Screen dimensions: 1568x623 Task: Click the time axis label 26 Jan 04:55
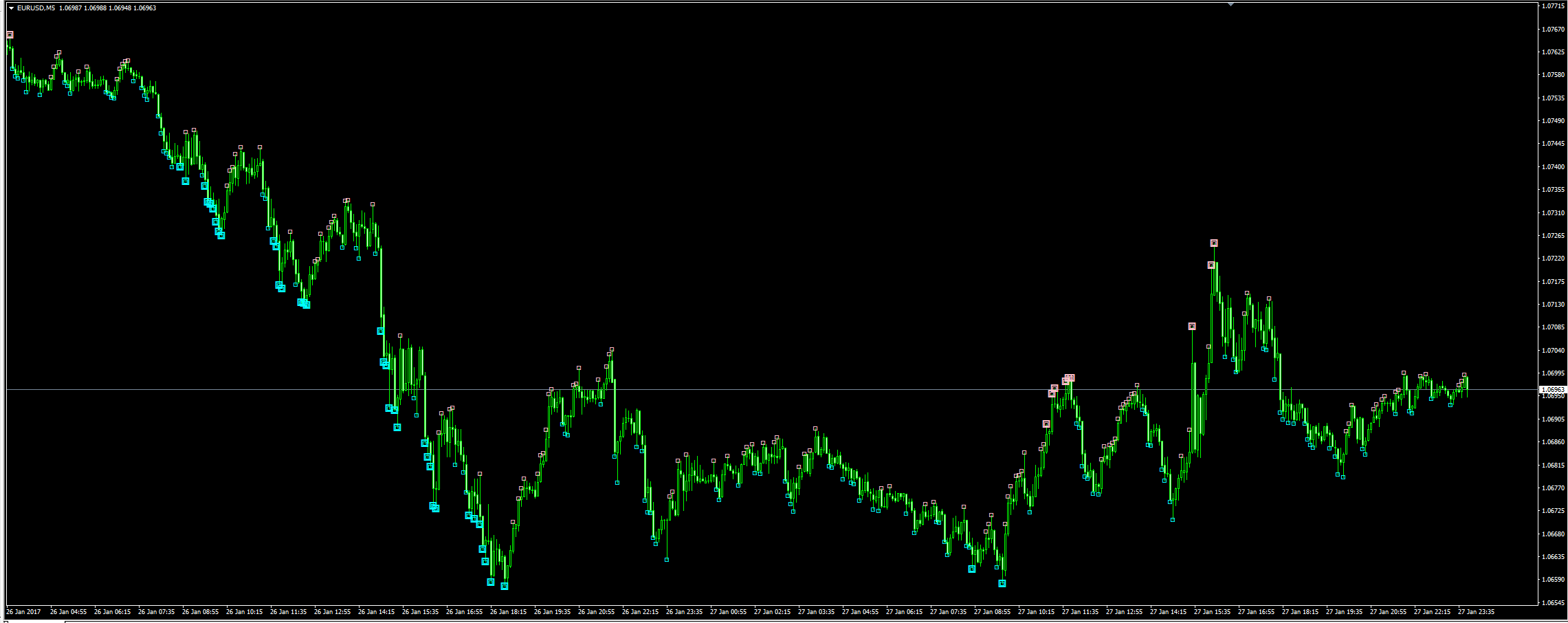pyautogui.click(x=68, y=611)
